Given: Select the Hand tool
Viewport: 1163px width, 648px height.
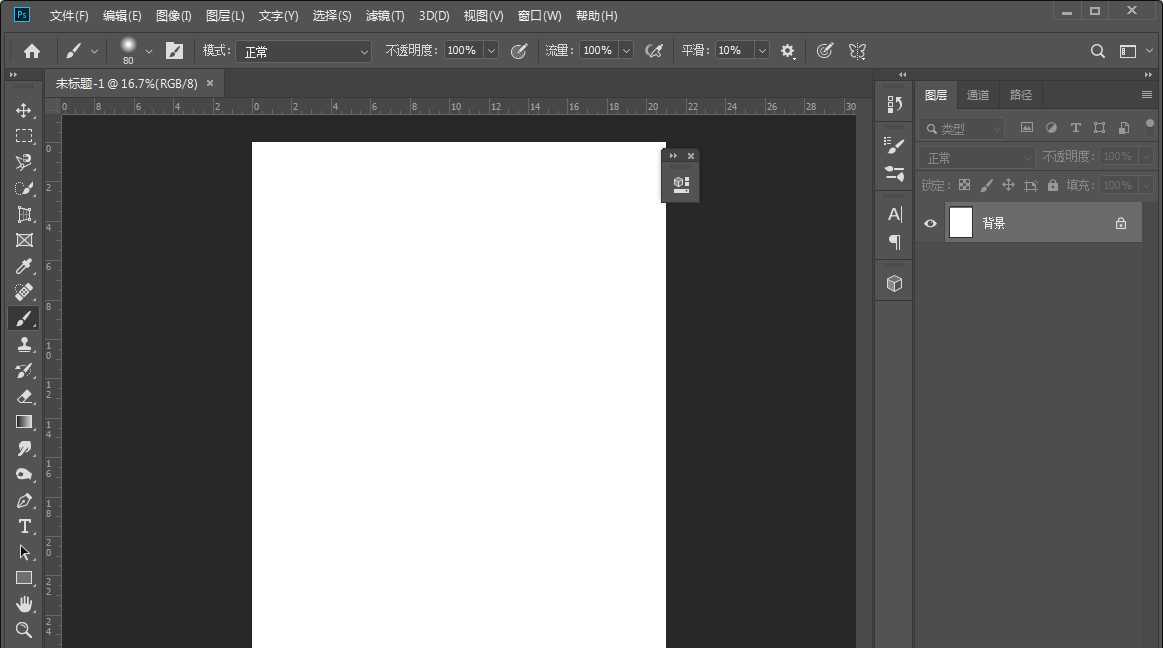Looking at the screenshot, I should pyautogui.click(x=24, y=604).
